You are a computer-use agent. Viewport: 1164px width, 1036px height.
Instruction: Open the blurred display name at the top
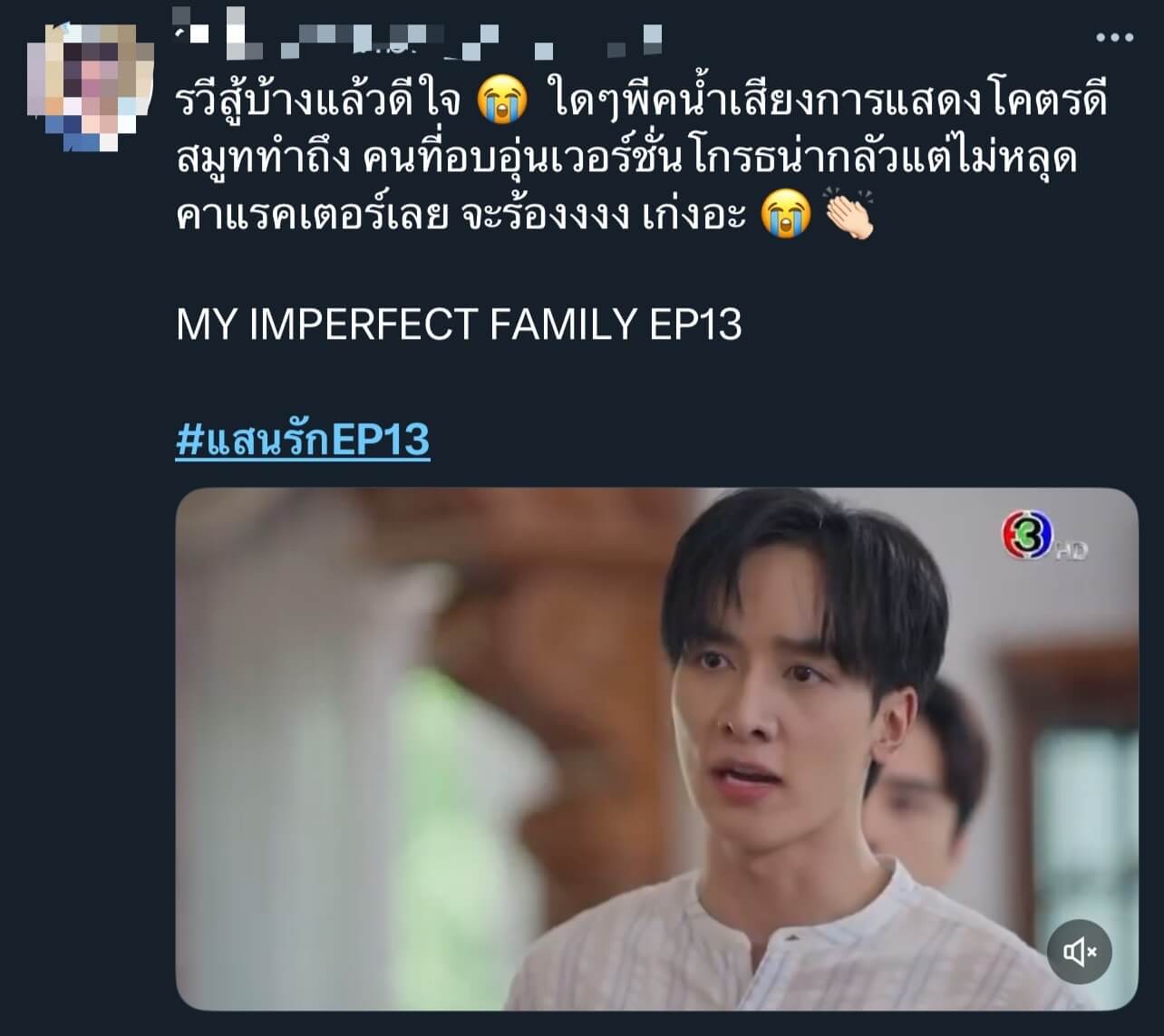419,38
